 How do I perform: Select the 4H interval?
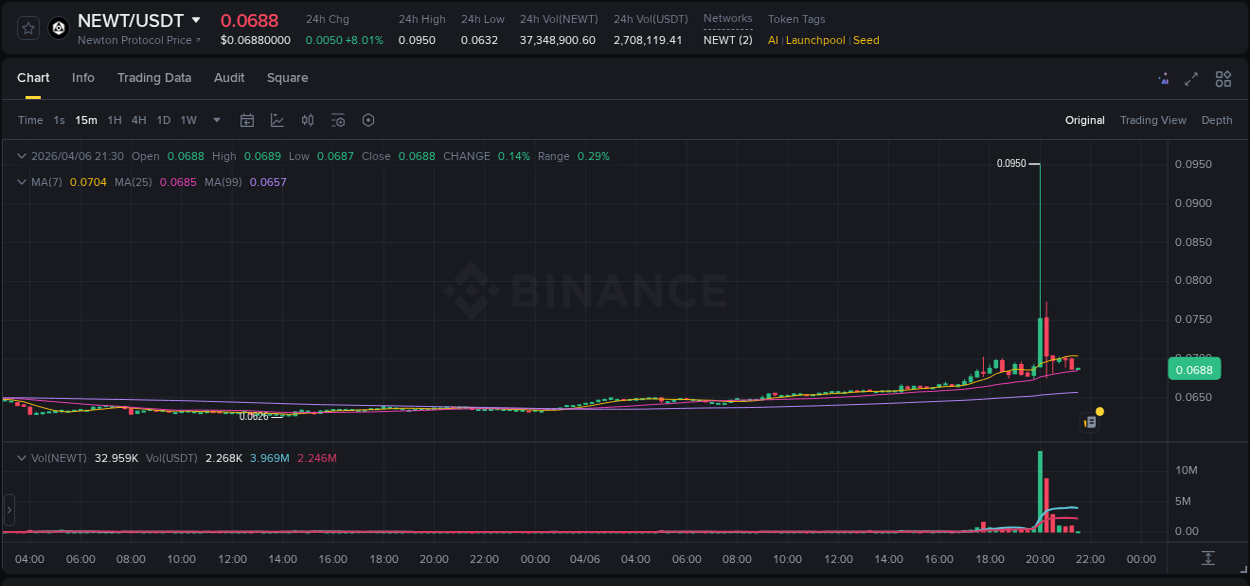coord(139,120)
